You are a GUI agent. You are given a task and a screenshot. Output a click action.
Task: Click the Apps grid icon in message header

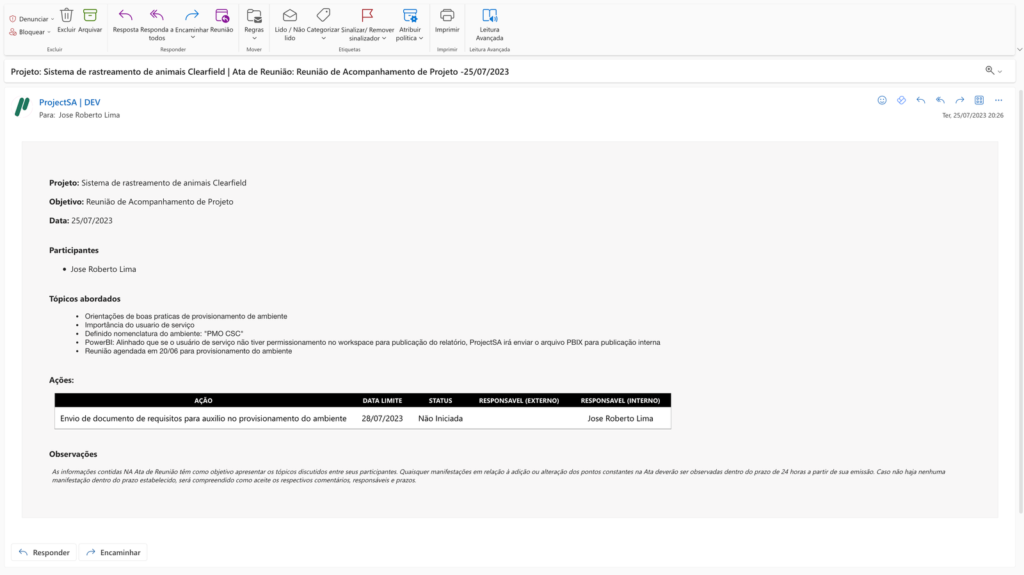coord(979,100)
